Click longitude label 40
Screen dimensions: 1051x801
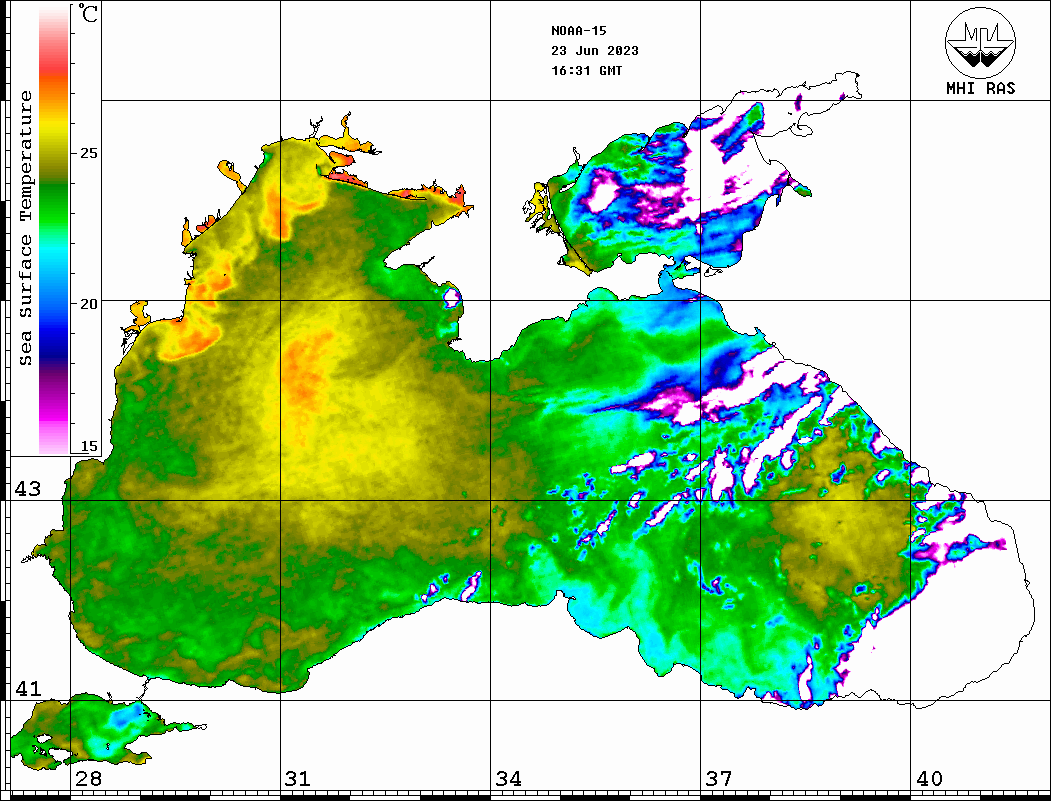[929, 778]
